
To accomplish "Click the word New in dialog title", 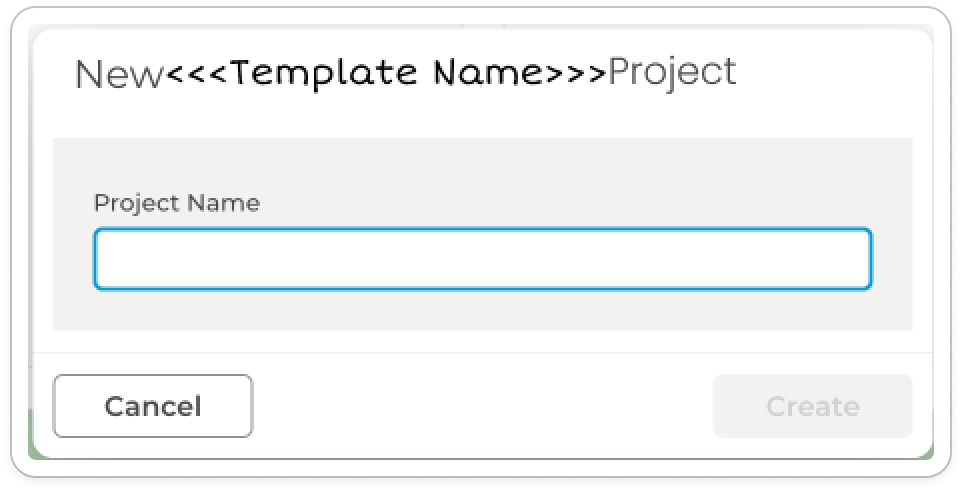I will pyautogui.click(x=118, y=74).
